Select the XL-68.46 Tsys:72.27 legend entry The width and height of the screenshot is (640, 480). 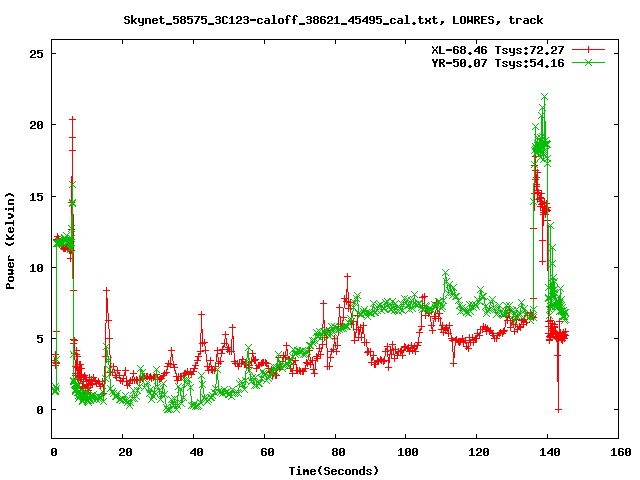(x=498, y=50)
